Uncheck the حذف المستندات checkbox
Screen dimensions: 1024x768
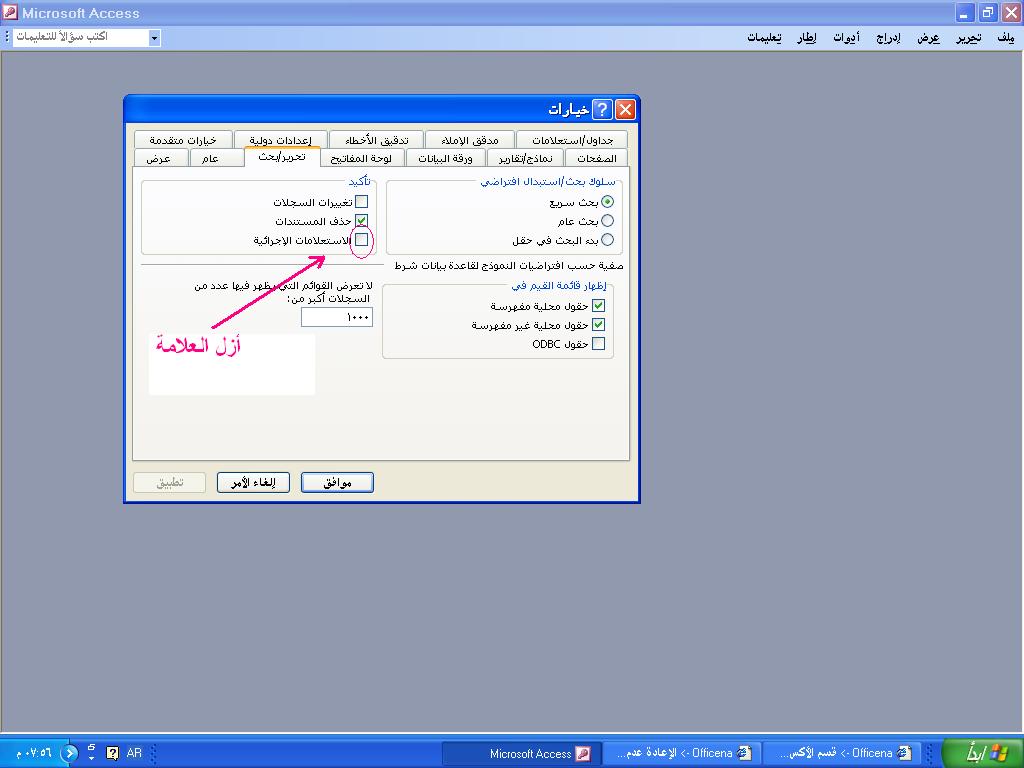pyautogui.click(x=361, y=221)
